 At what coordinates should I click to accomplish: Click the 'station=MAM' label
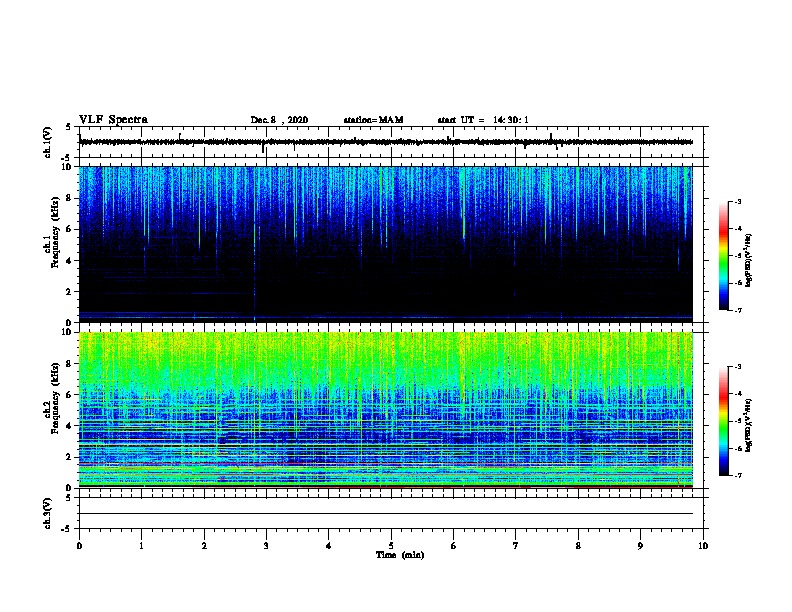(373, 120)
